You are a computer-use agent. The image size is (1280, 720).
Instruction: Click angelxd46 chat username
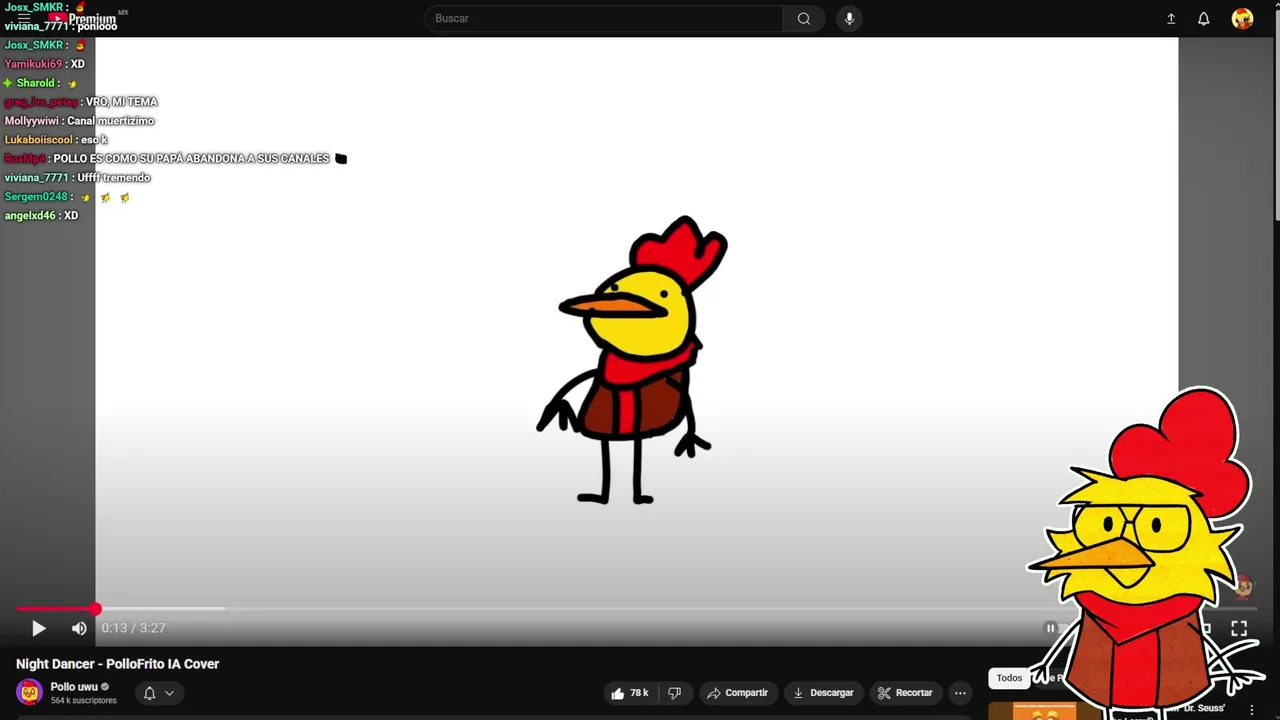coord(30,216)
